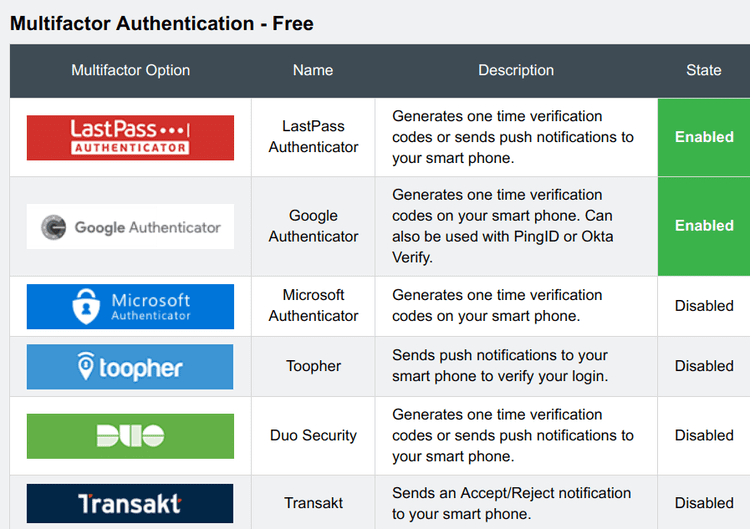Click the LastPass Authenticator logo

pos(130,138)
